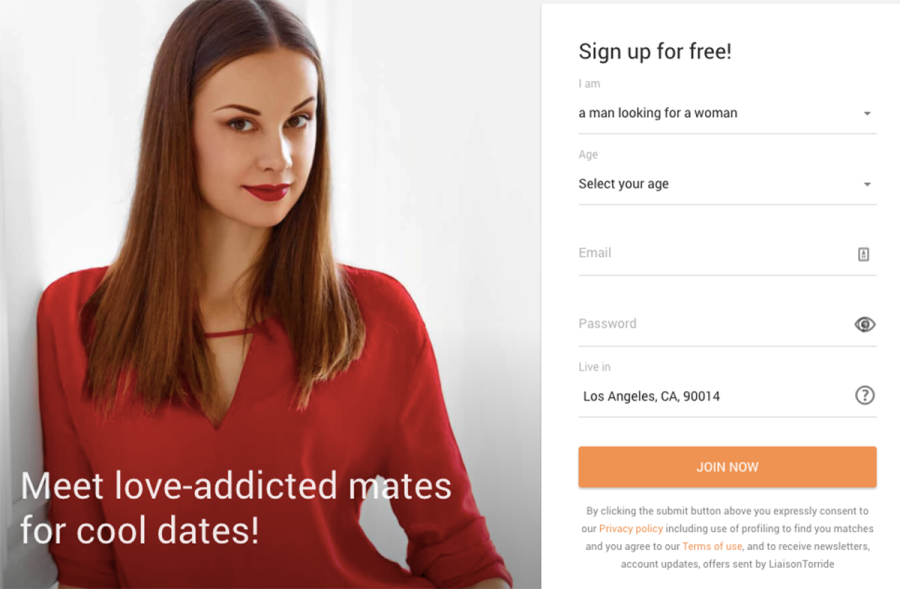Viewport: 900px width, 589px height.
Task: Focus the Password input field
Action: click(715, 324)
